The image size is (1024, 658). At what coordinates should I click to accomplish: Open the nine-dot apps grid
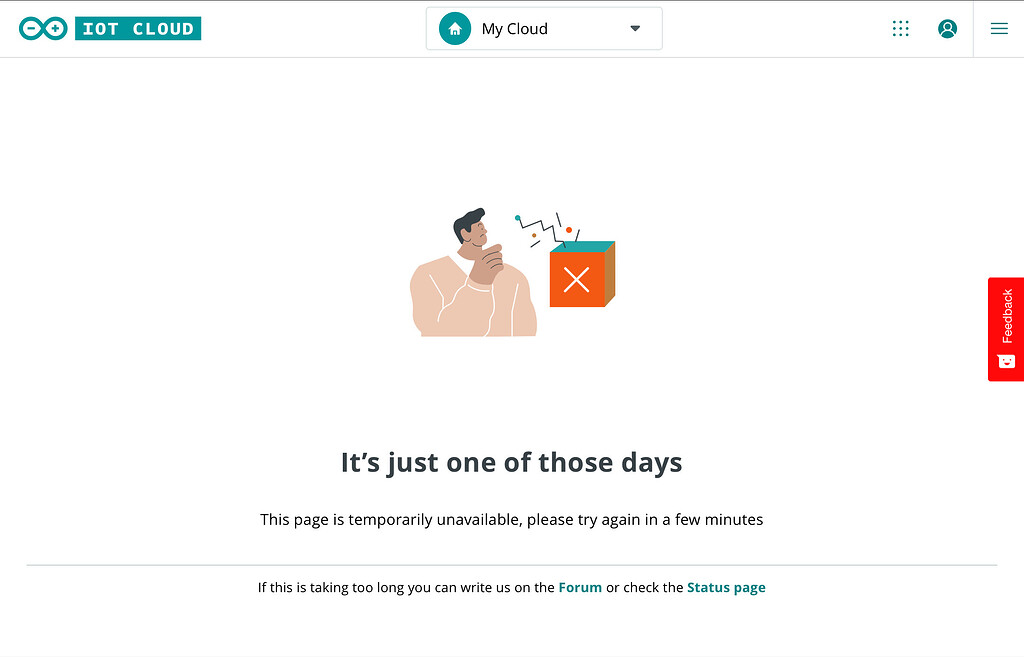coord(901,29)
